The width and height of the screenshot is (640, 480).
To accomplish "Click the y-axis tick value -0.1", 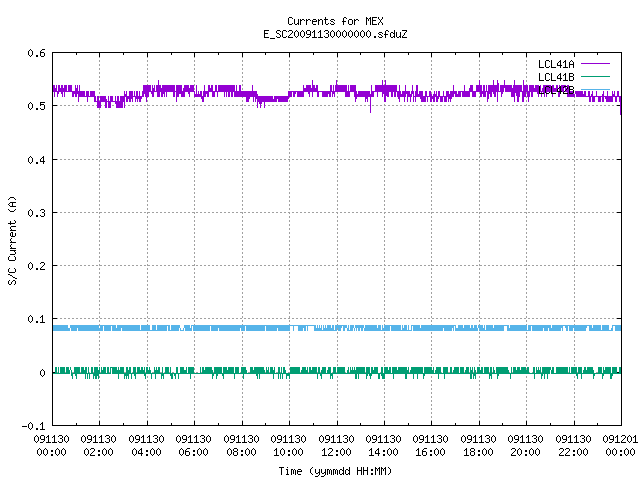I will pos(33,426).
